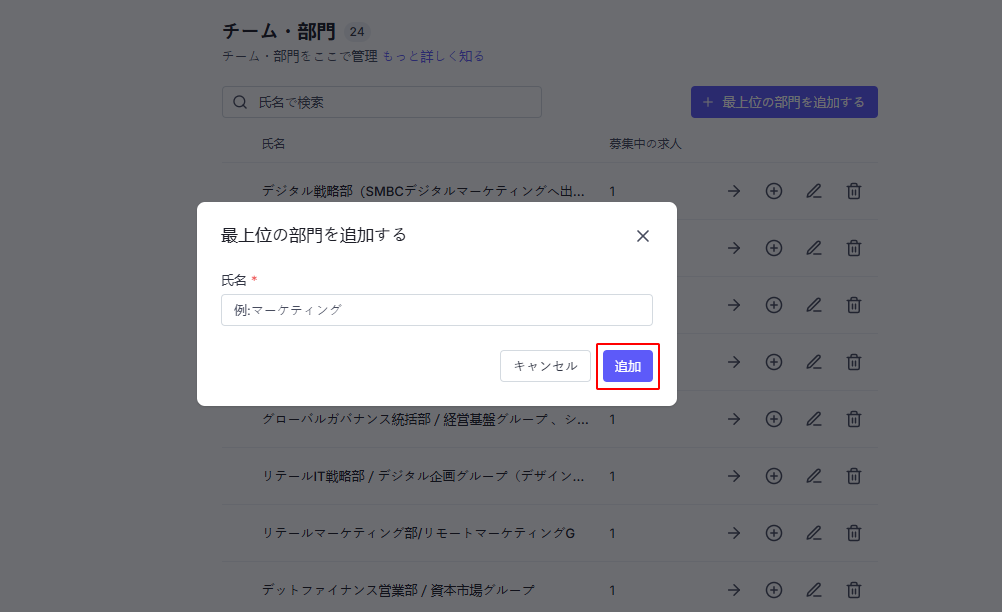Click plus icon for グローバルガバナンス統括部 row

774,419
